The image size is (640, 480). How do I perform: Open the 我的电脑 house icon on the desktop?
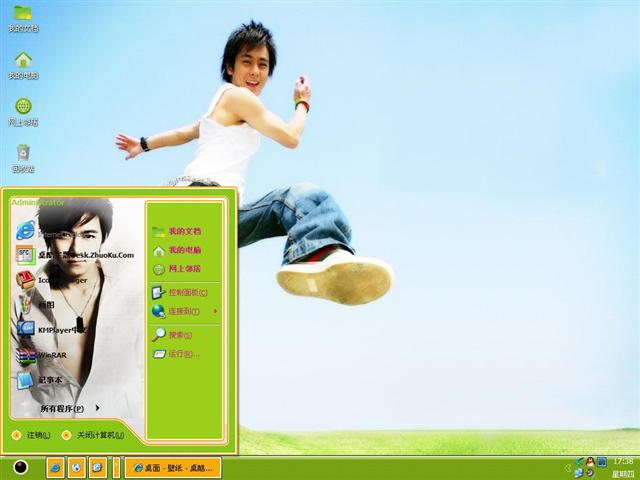click(23, 65)
